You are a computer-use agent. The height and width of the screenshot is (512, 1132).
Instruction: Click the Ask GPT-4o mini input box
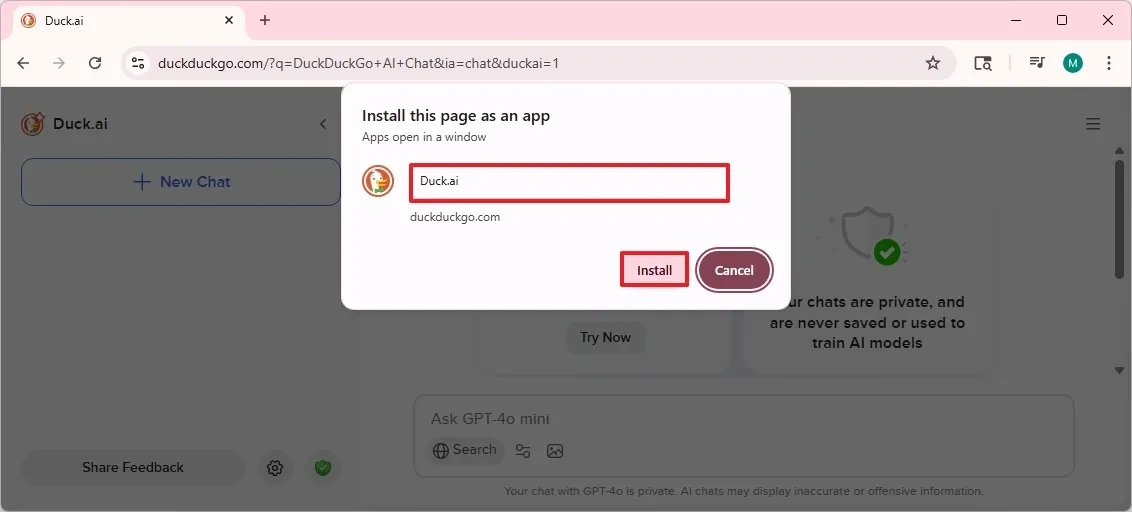click(744, 419)
